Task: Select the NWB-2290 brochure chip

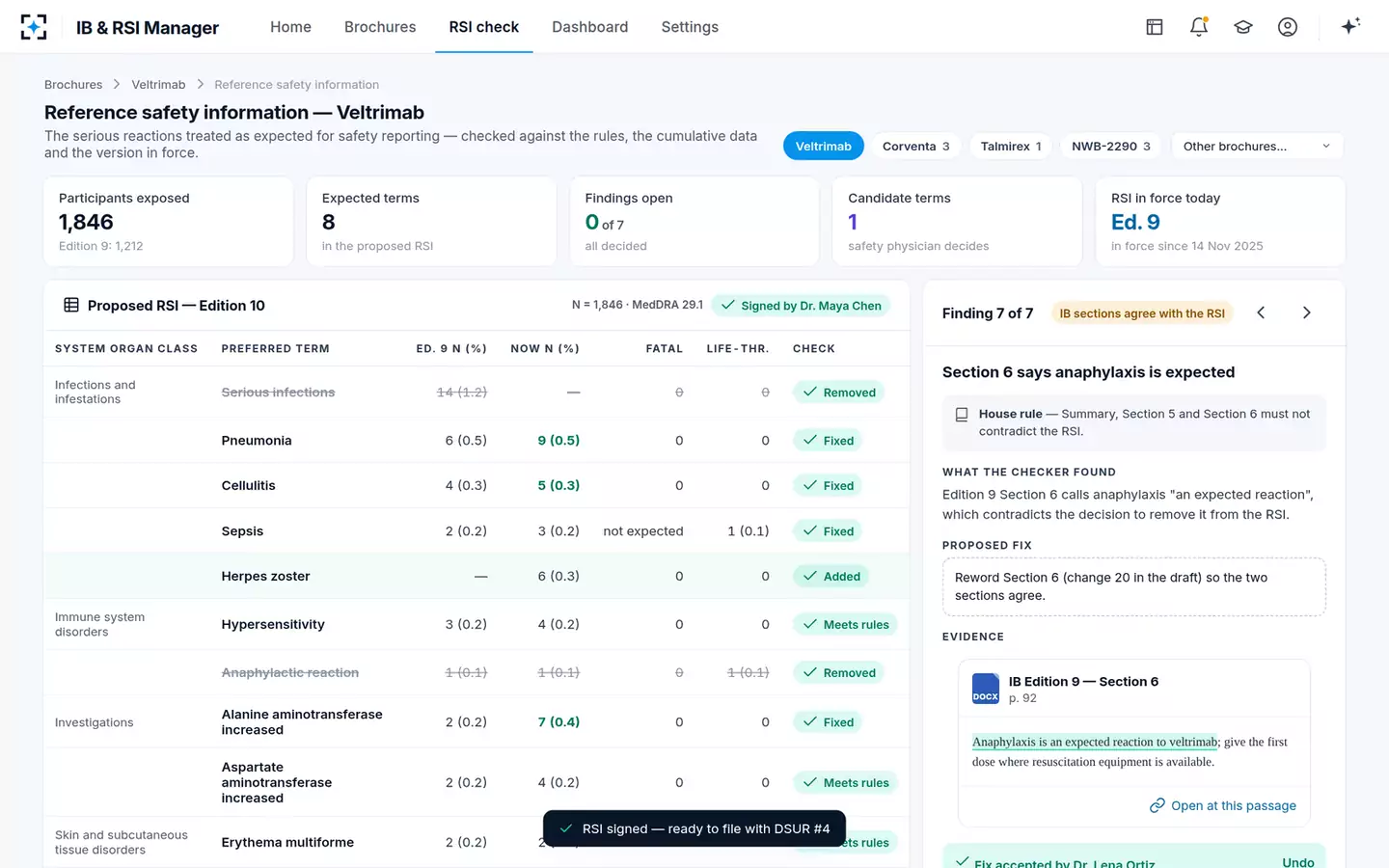Action: [x=1110, y=147]
